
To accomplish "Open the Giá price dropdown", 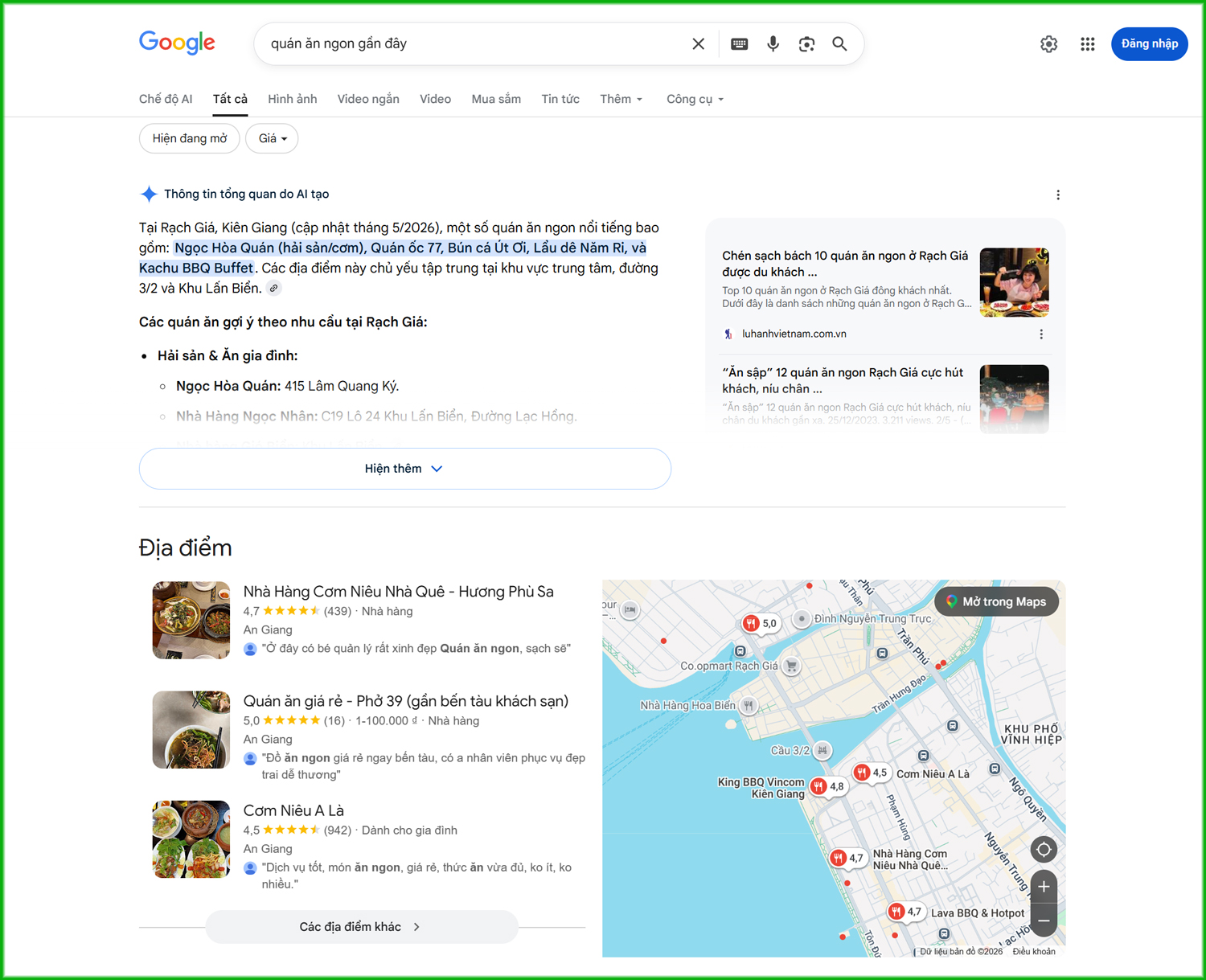I will [x=272, y=138].
